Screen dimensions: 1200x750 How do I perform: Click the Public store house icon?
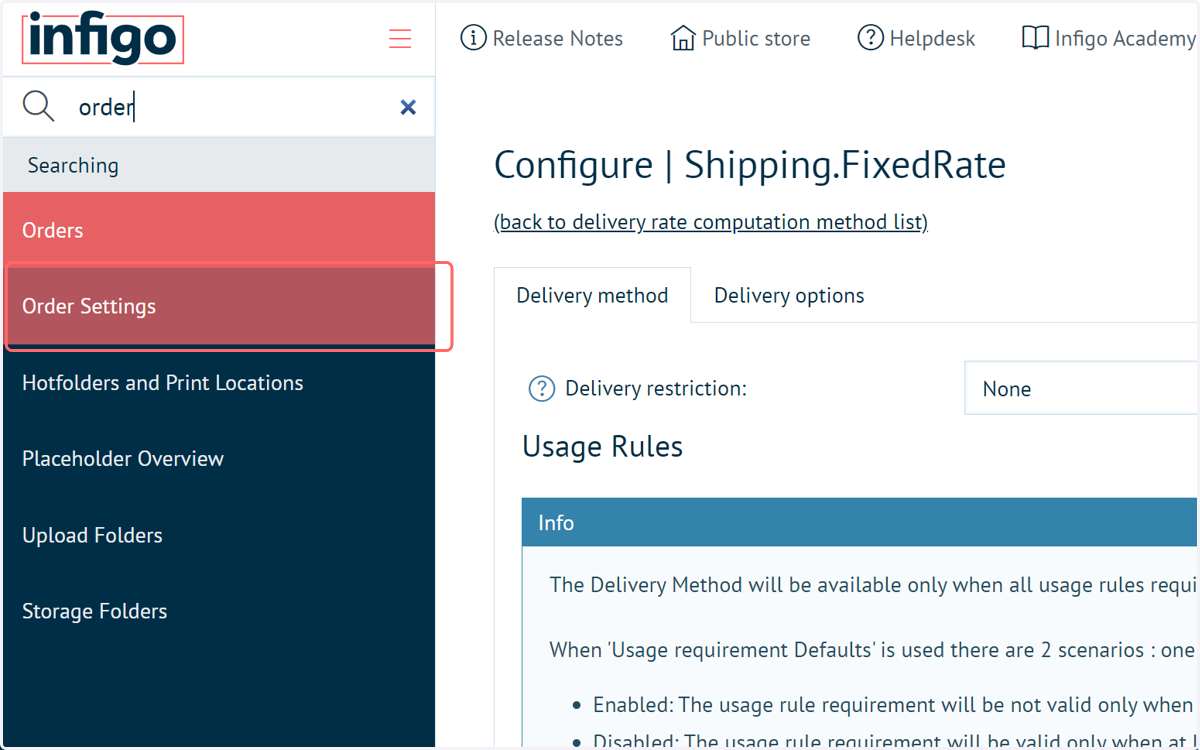pyautogui.click(x=683, y=38)
